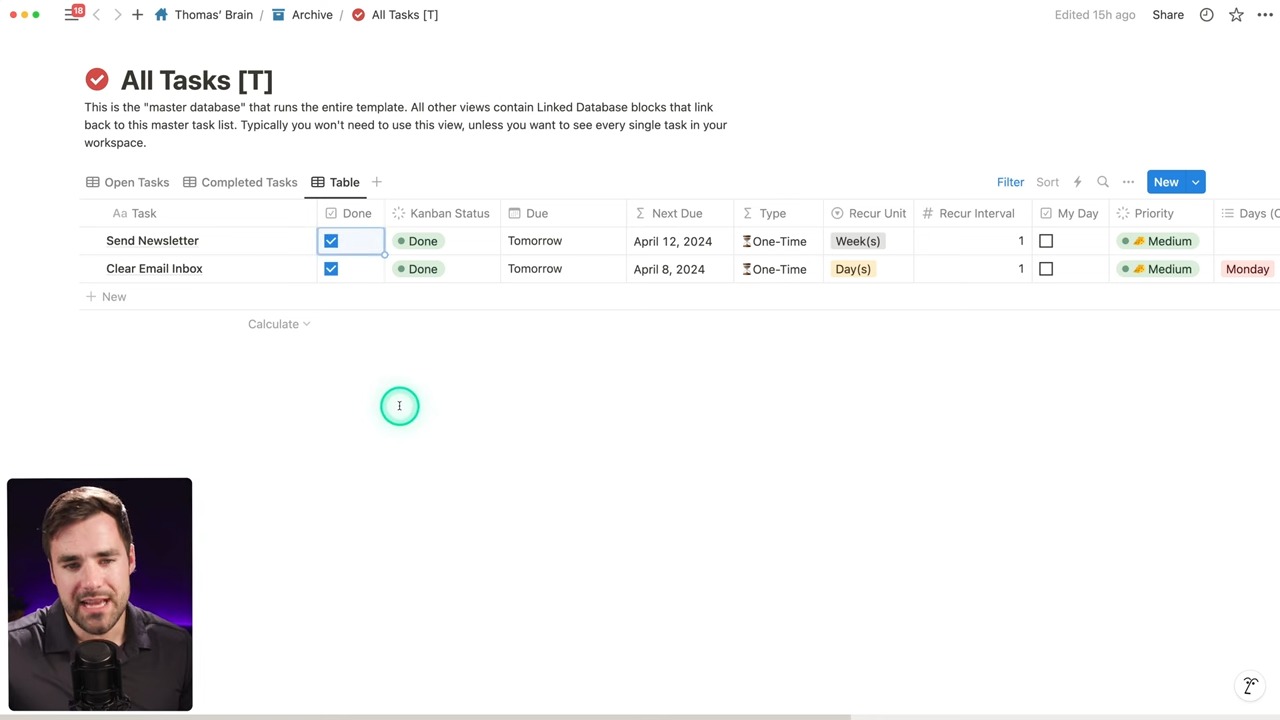
Task: Open automations lightning bolt icon
Action: (1077, 182)
